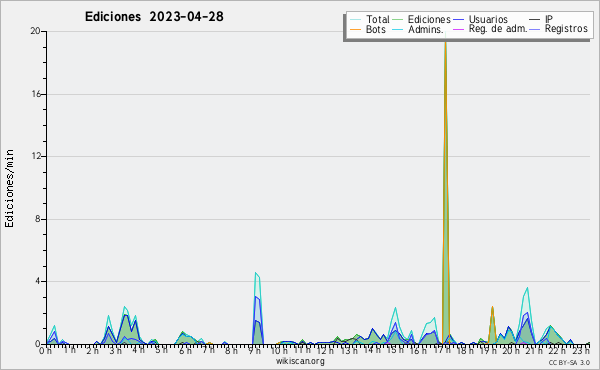This screenshot has height=370, width=600.
Task: Click the Bots orange line swatch
Action: coord(355,29)
